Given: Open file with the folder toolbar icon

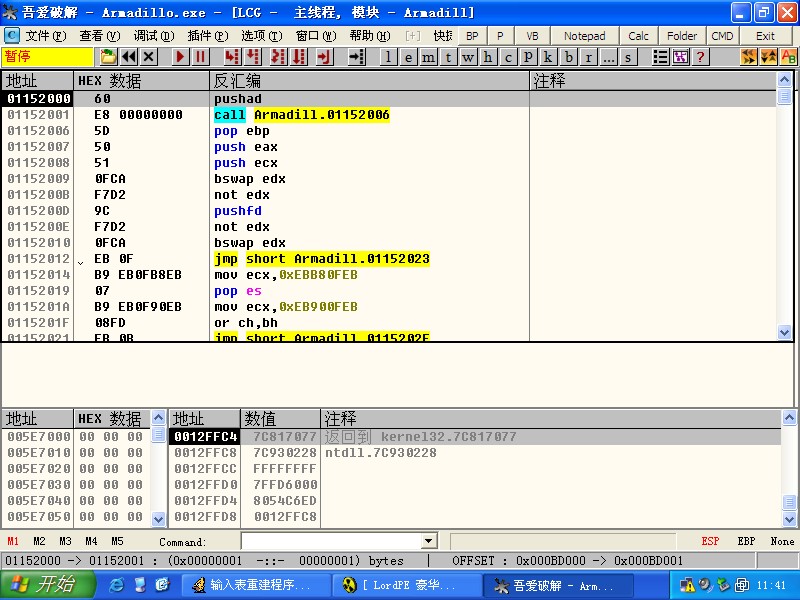Looking at the screenshot, I should (x=108, y=57).
